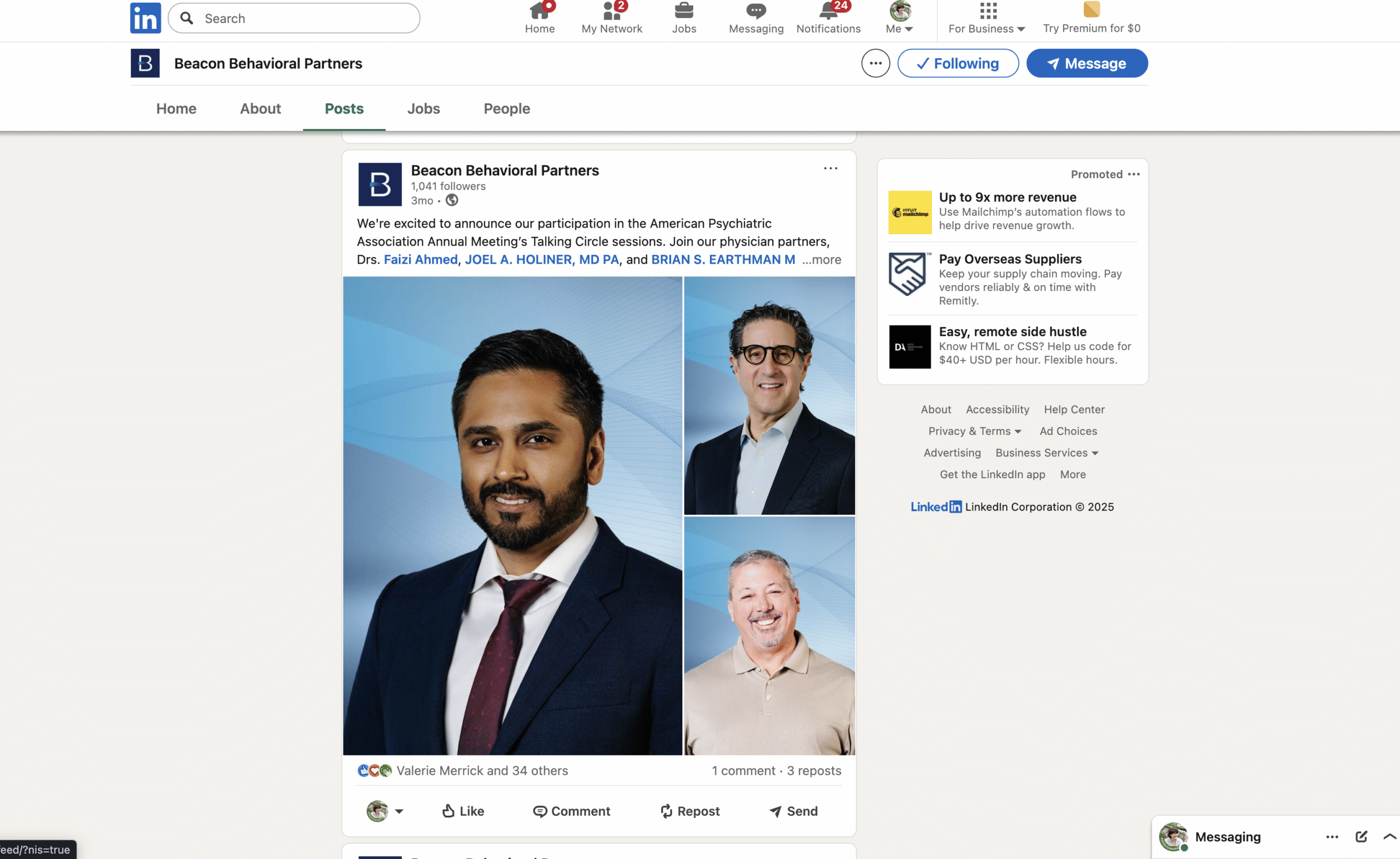
Task: Click the Comment button on the post
Action: [x=571, y=811]
